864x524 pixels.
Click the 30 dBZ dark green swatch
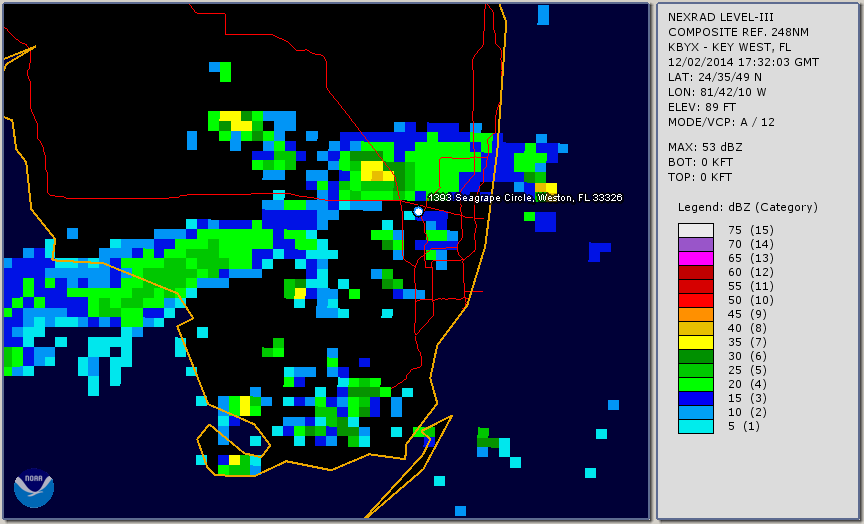click(x=695, y=356)
